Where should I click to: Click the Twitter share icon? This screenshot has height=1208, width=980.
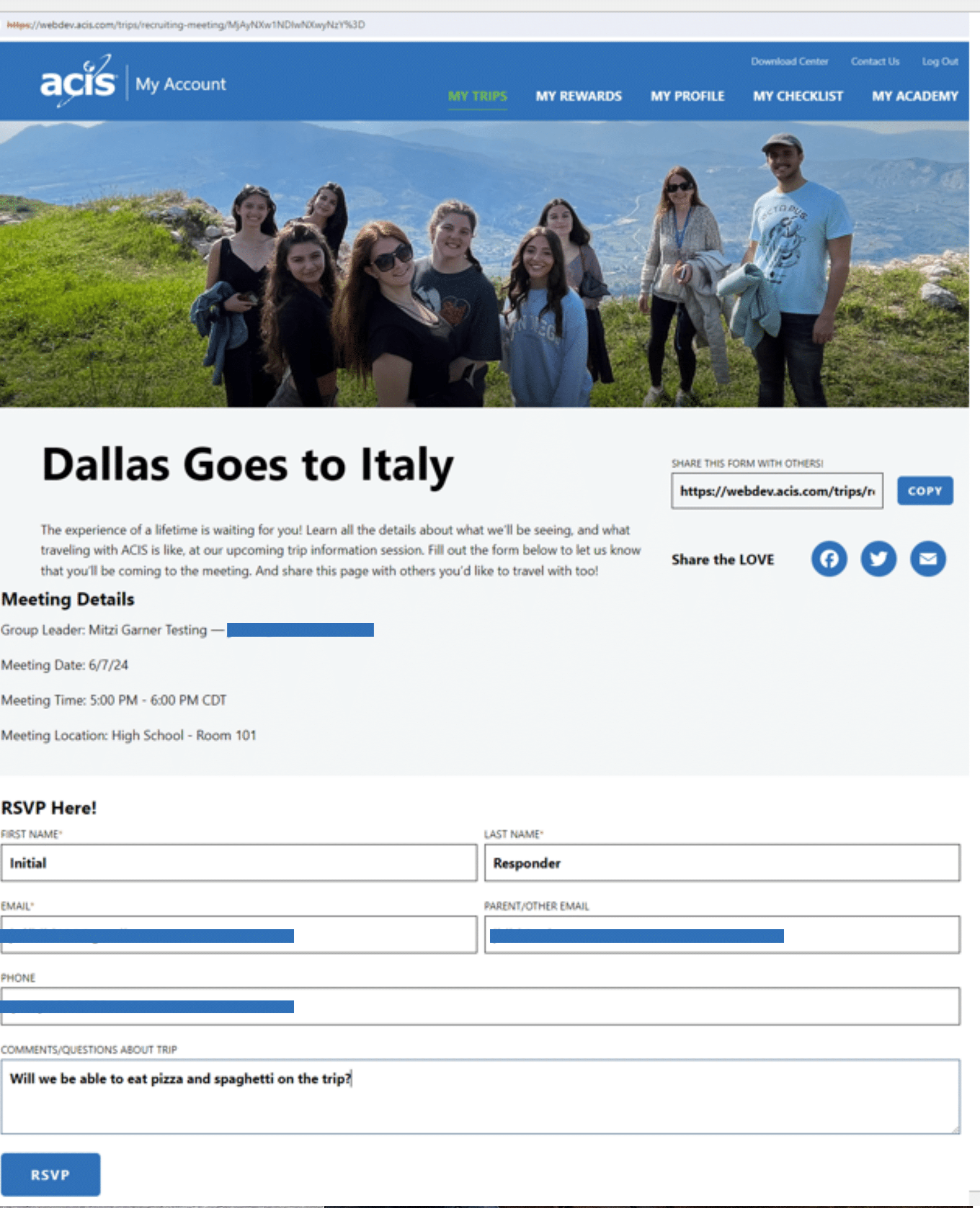click(x=879, y=558)
